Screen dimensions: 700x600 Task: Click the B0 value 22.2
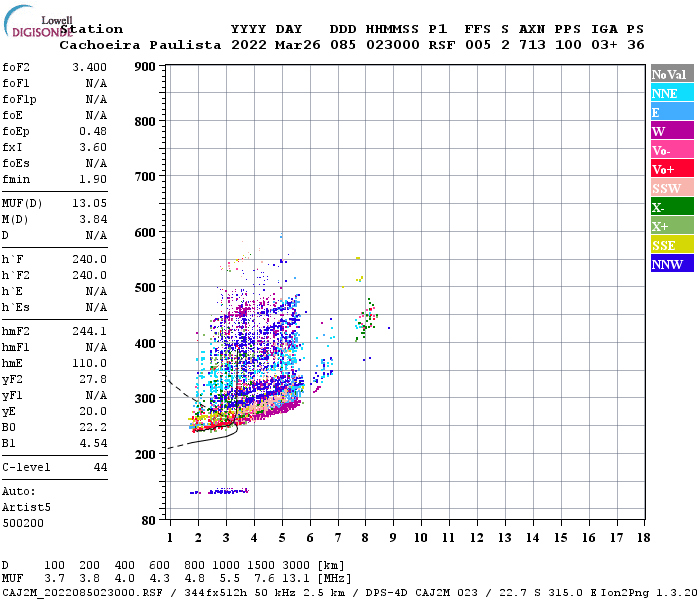(93, 427)
